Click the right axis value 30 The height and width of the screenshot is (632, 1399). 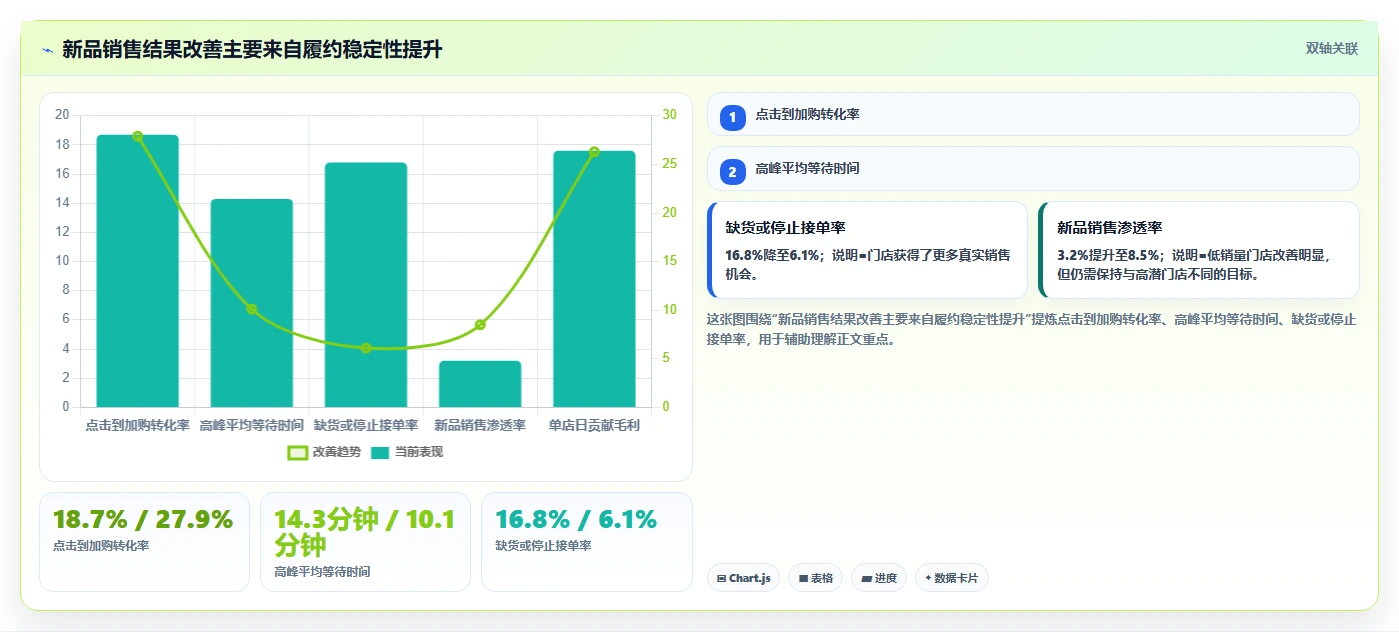pyautogui.click(x=670, y=115)
